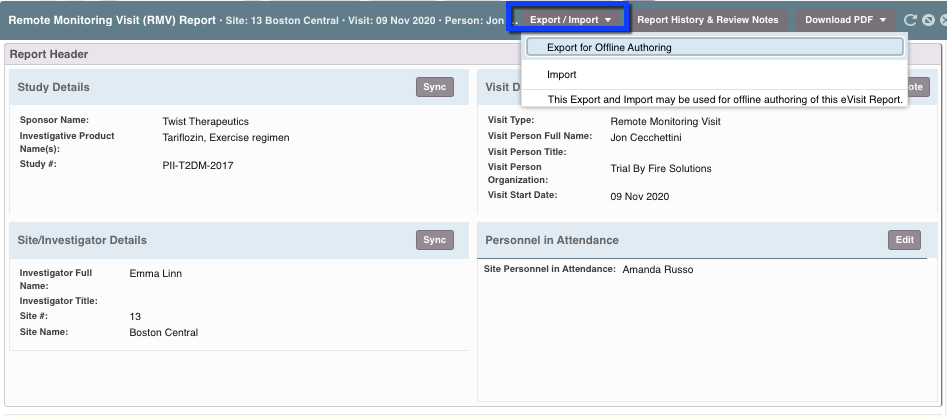
Task: Click the Site/Investigator Details heading
Action: tap(82, 240)
